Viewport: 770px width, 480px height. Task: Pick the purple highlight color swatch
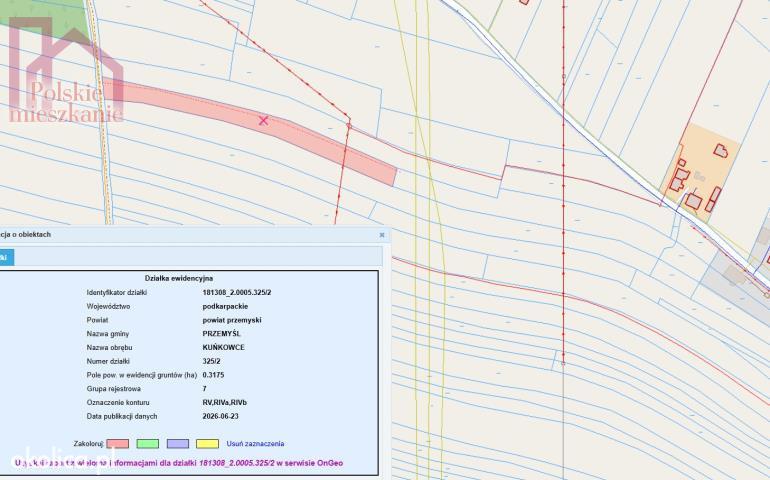tap(177, 444)
